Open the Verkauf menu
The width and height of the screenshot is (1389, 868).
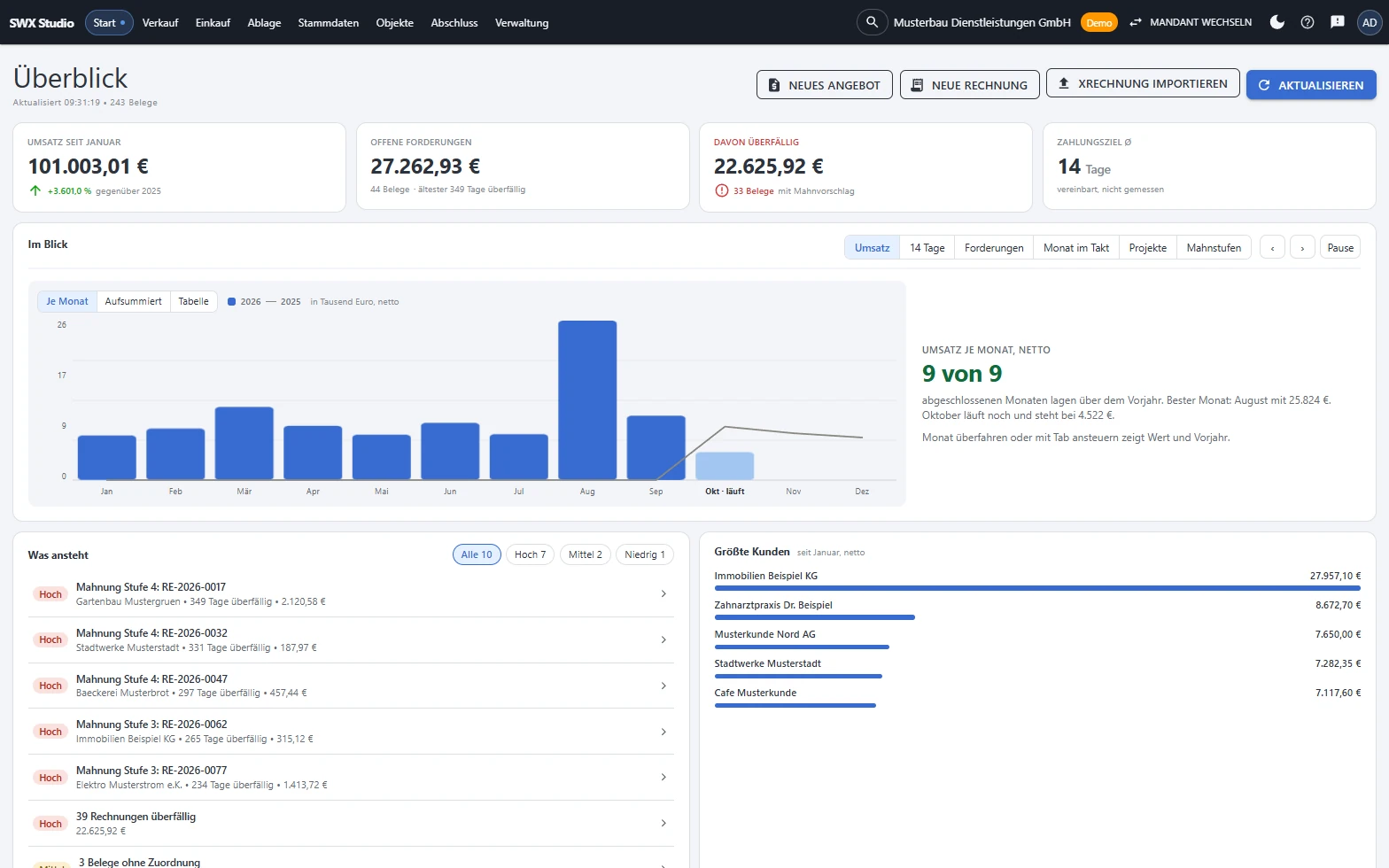click(160, 22)
